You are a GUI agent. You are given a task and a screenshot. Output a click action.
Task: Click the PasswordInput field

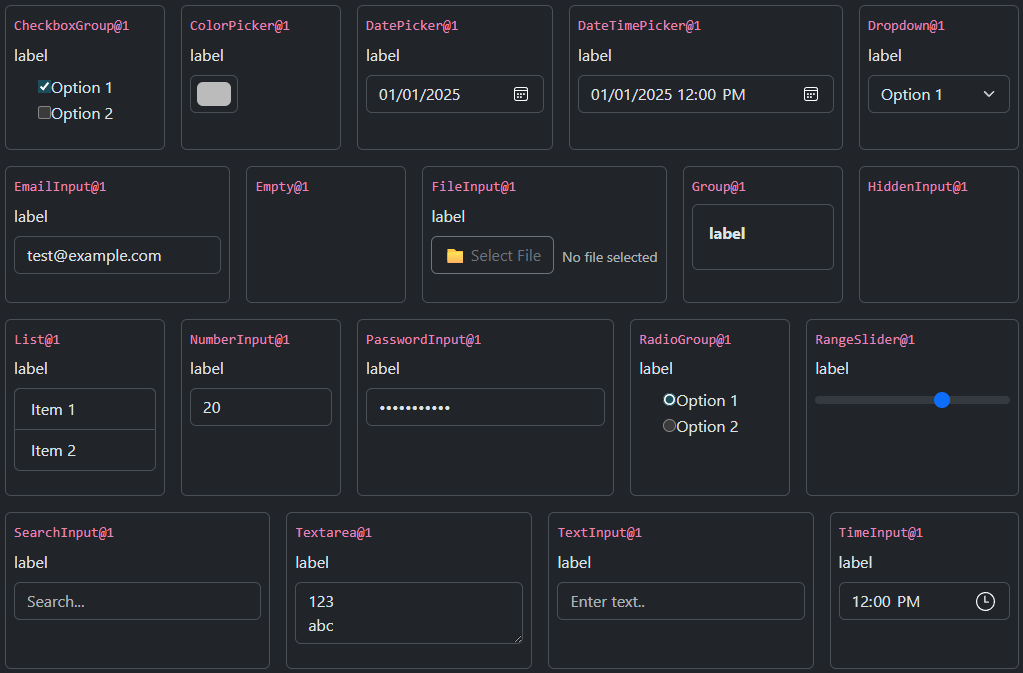click(x=485, y=407)
